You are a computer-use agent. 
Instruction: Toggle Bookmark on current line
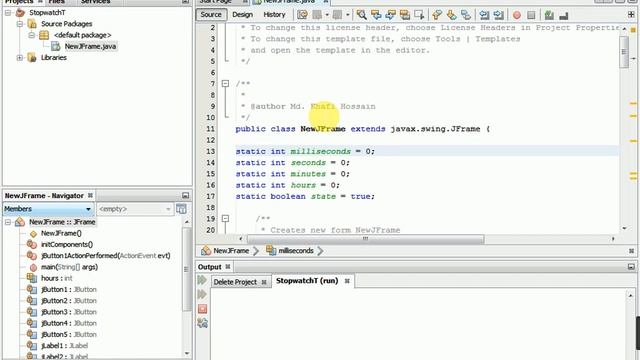coord(466,15)
